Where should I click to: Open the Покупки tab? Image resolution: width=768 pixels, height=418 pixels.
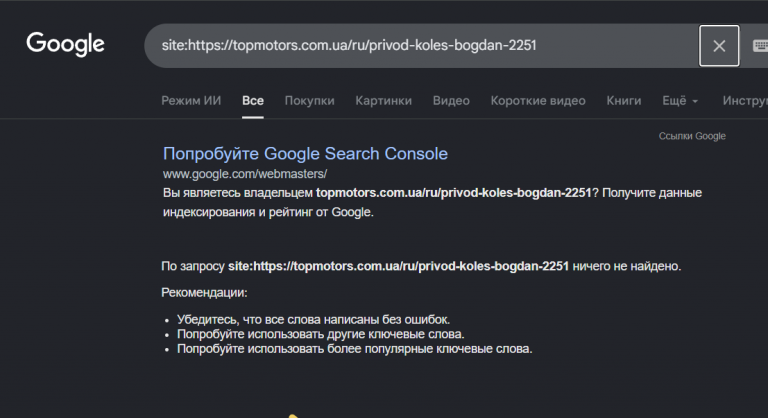(x=310, y=100)
